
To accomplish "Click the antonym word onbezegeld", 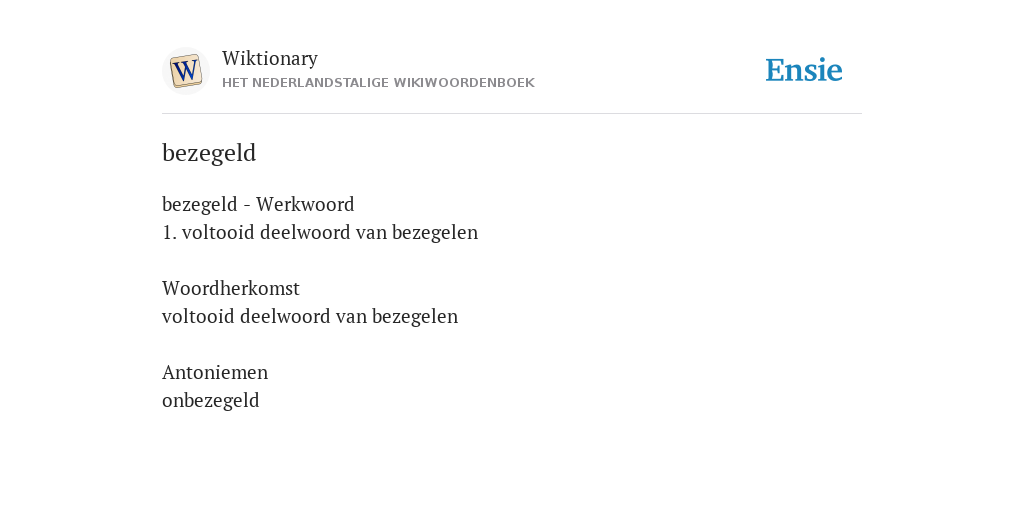I will click(x=210, y=400).
